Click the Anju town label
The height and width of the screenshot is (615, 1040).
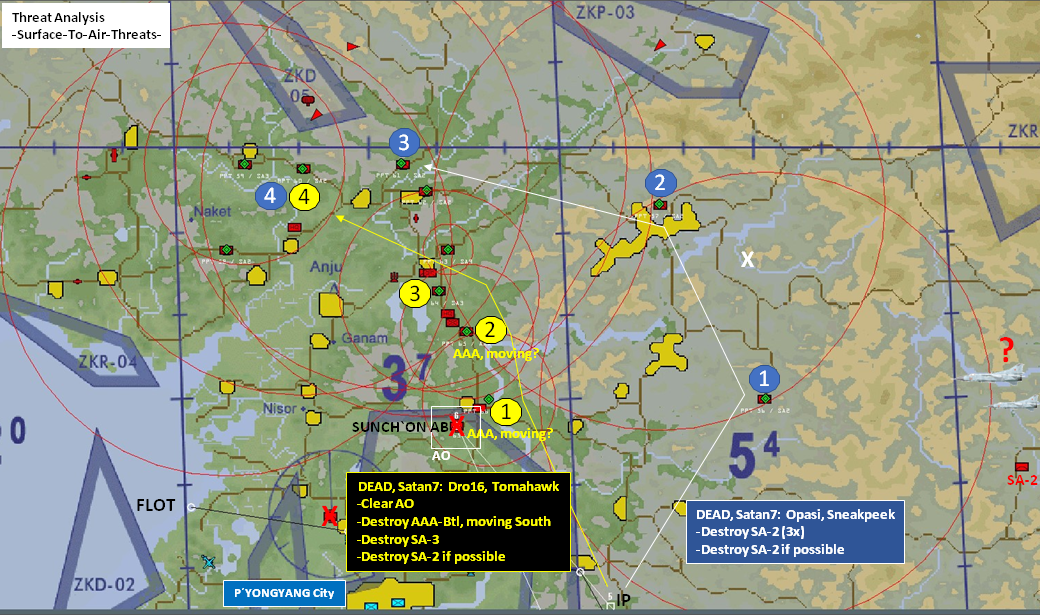coord(326,267)
